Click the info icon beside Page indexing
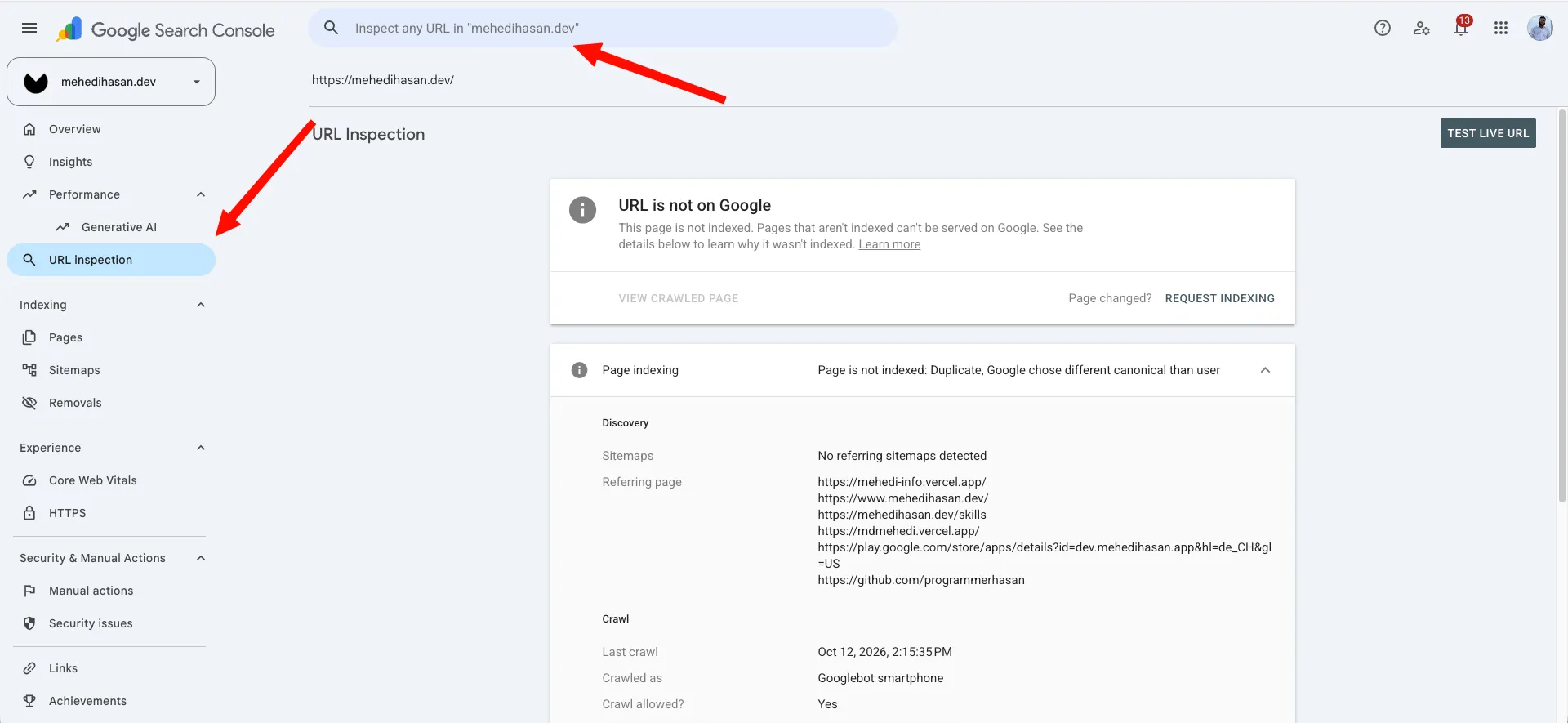Viewport: 1568px width, 723px height. click(x=579, y=370)
